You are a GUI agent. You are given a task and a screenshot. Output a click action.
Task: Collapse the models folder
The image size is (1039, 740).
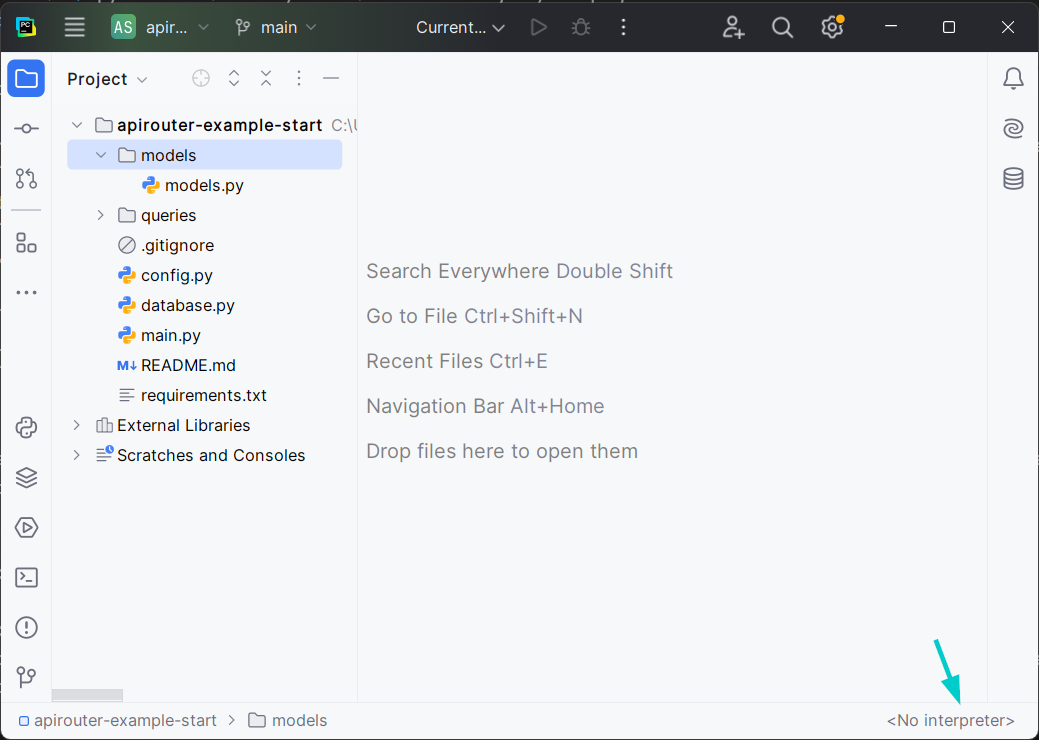pos(101,155)
